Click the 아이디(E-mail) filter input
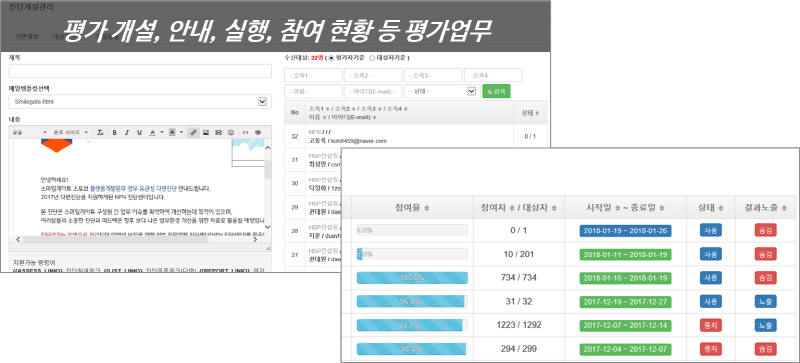Screen dimensions: 800x363 point(373,91)
